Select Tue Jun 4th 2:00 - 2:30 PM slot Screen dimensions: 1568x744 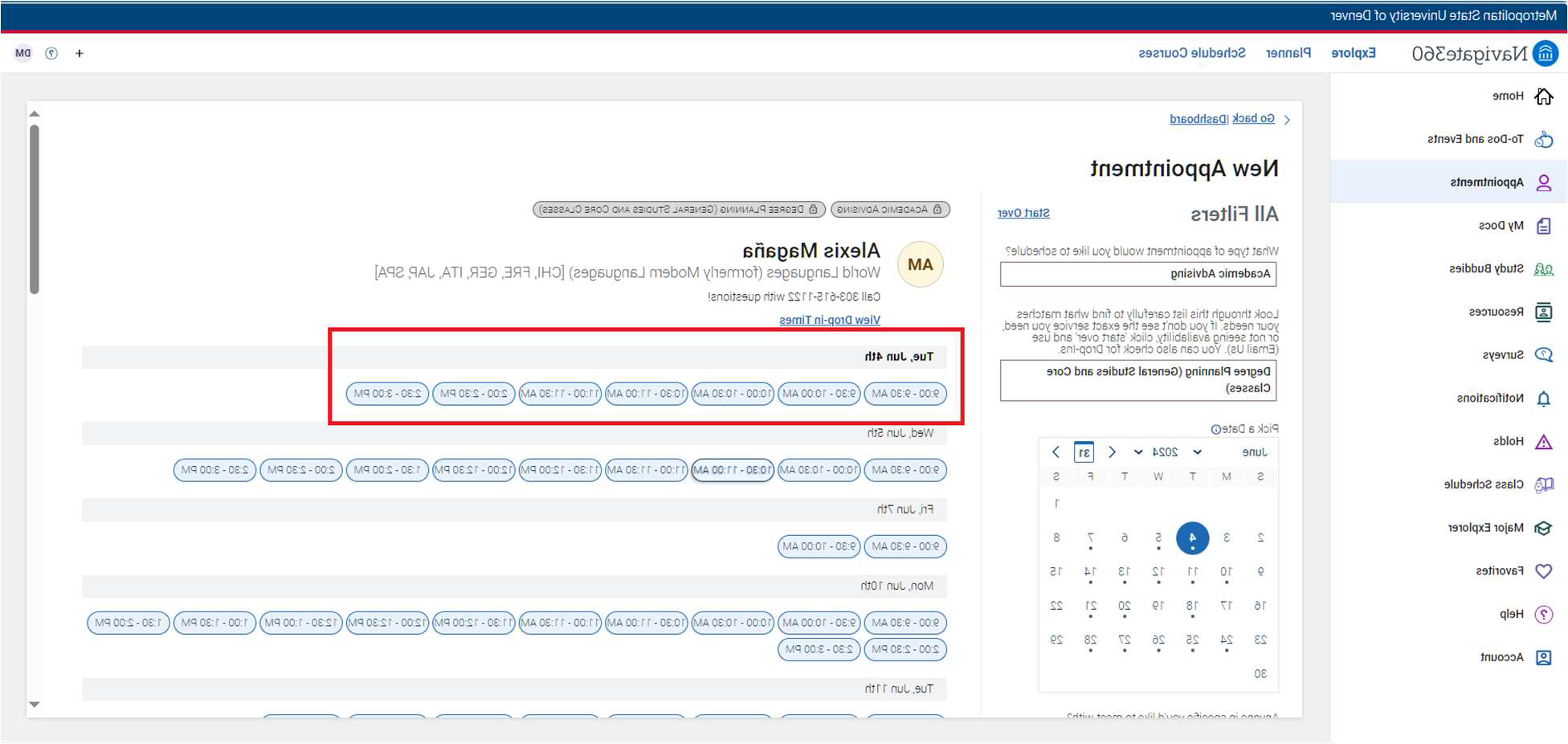pyautogui.click(x=474, y=394)
